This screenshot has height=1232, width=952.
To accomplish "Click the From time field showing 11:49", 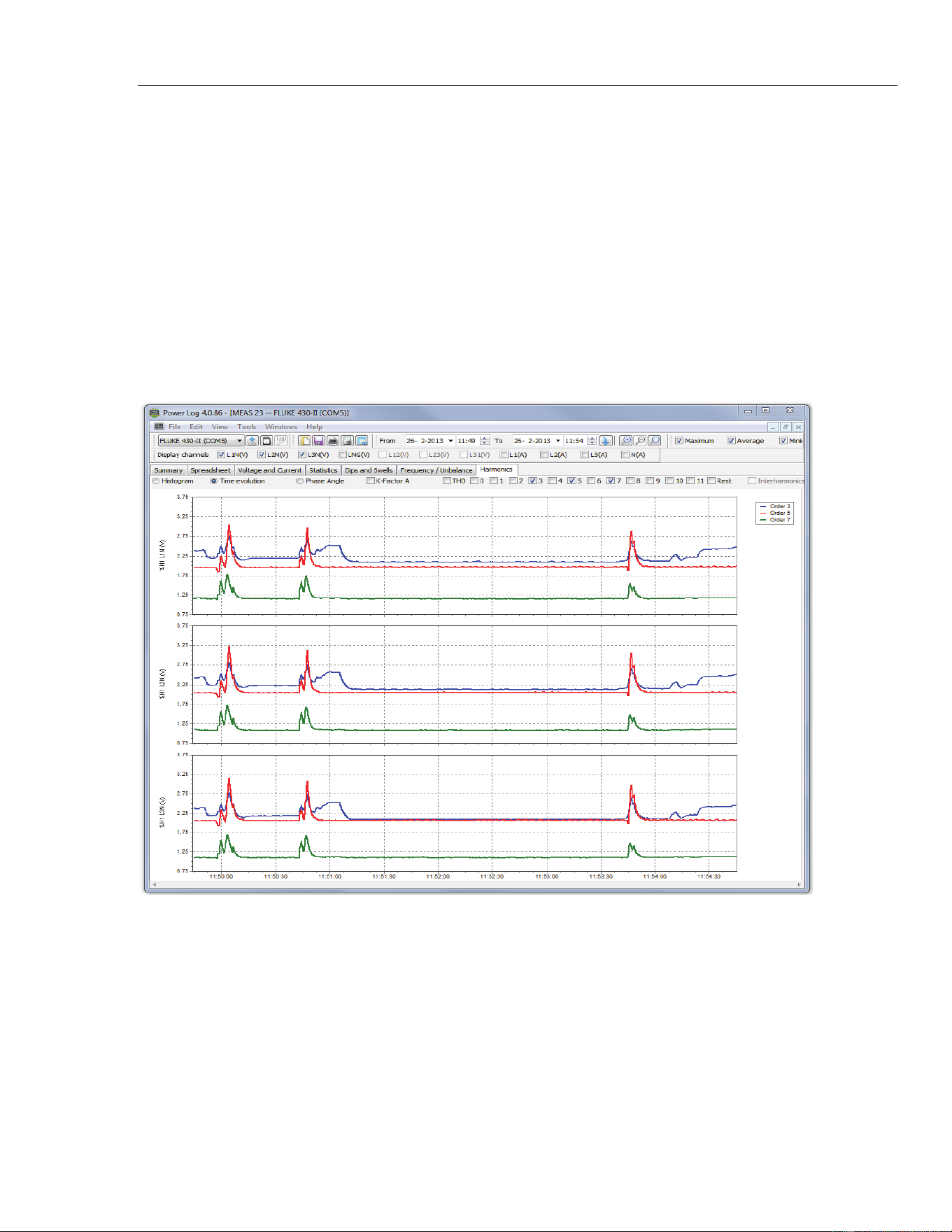I will [x=467, y=441].
